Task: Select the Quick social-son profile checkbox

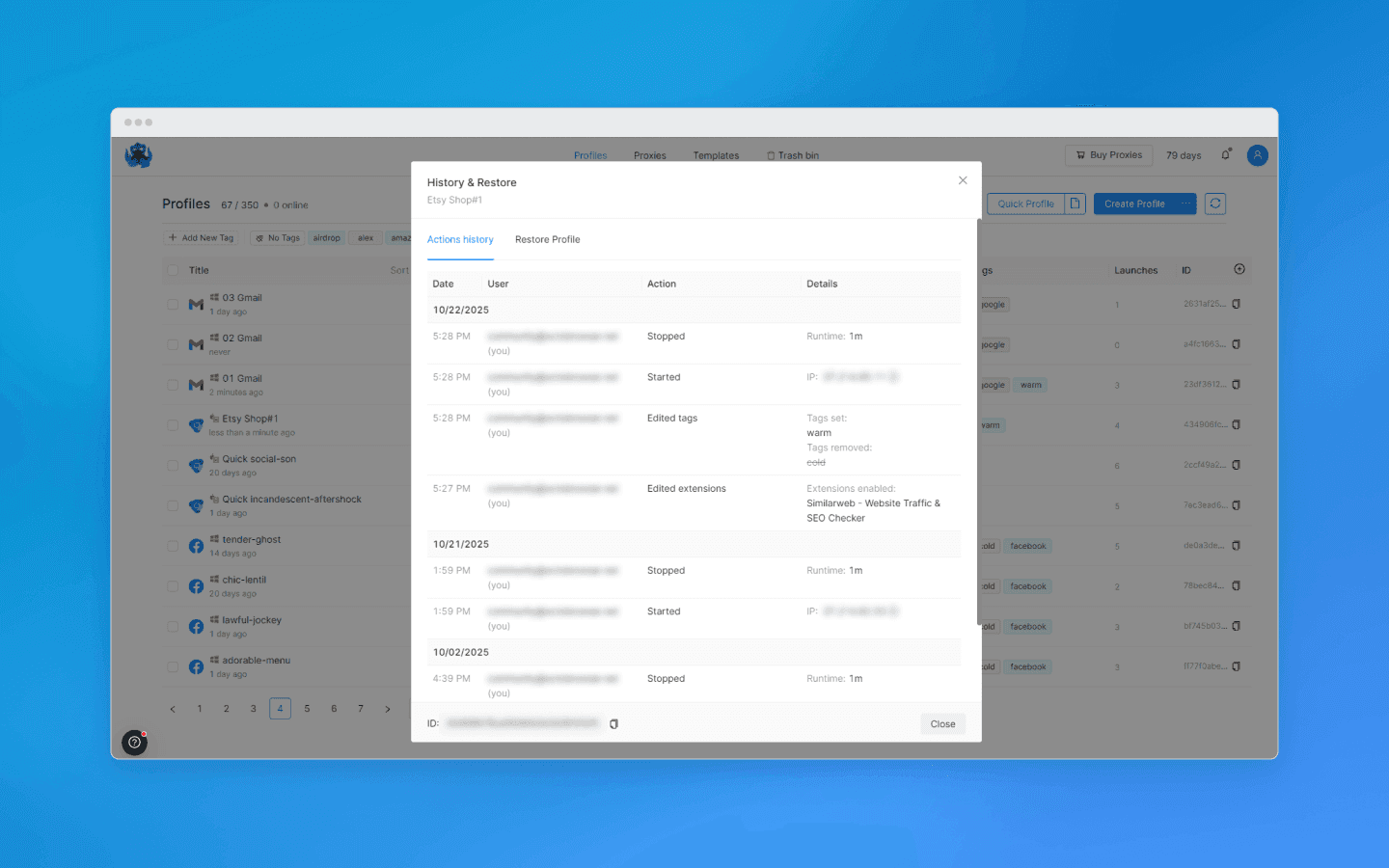Action: tap(173, 466)
